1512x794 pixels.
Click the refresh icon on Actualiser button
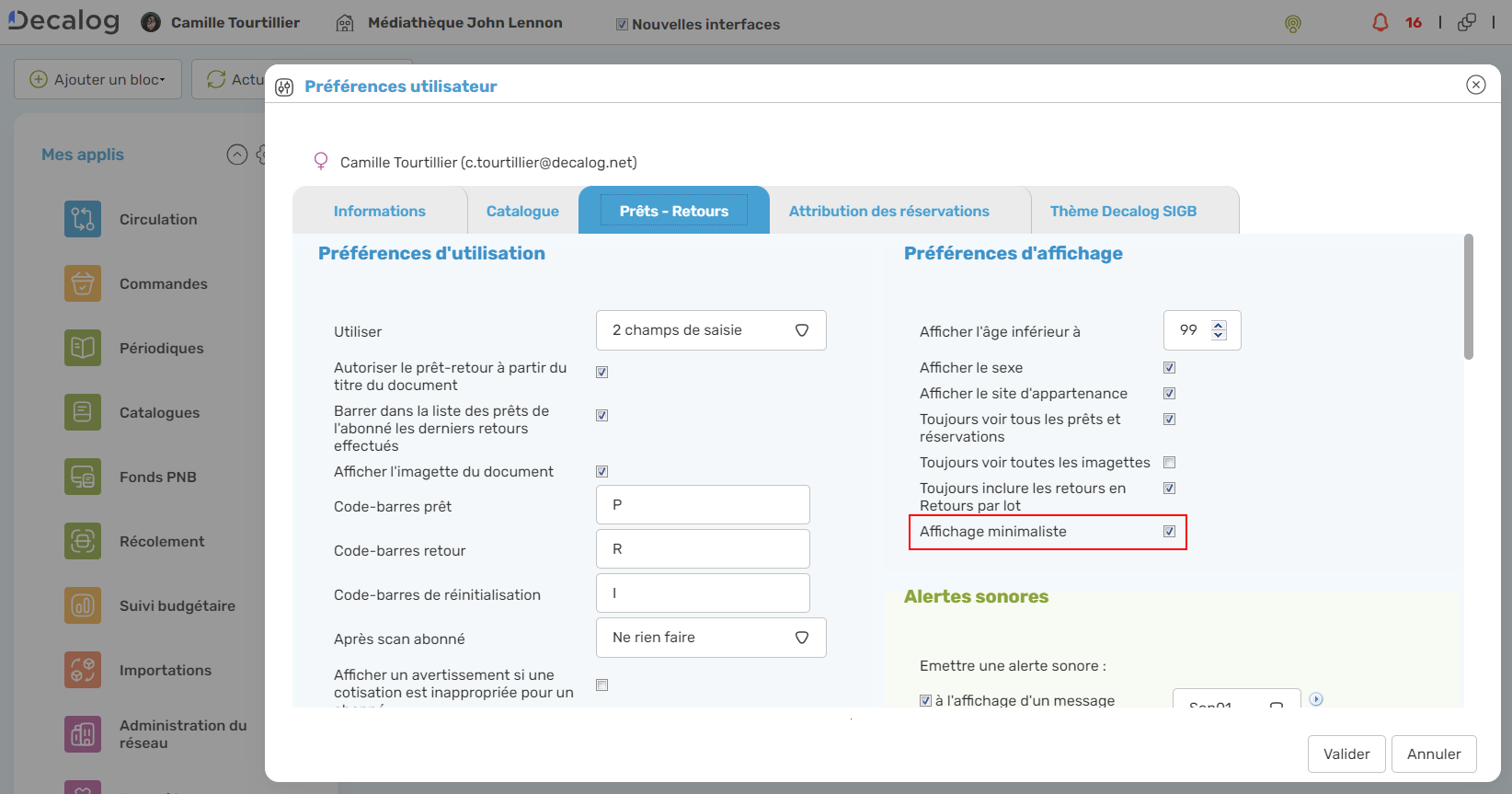[x=216, y=79]
